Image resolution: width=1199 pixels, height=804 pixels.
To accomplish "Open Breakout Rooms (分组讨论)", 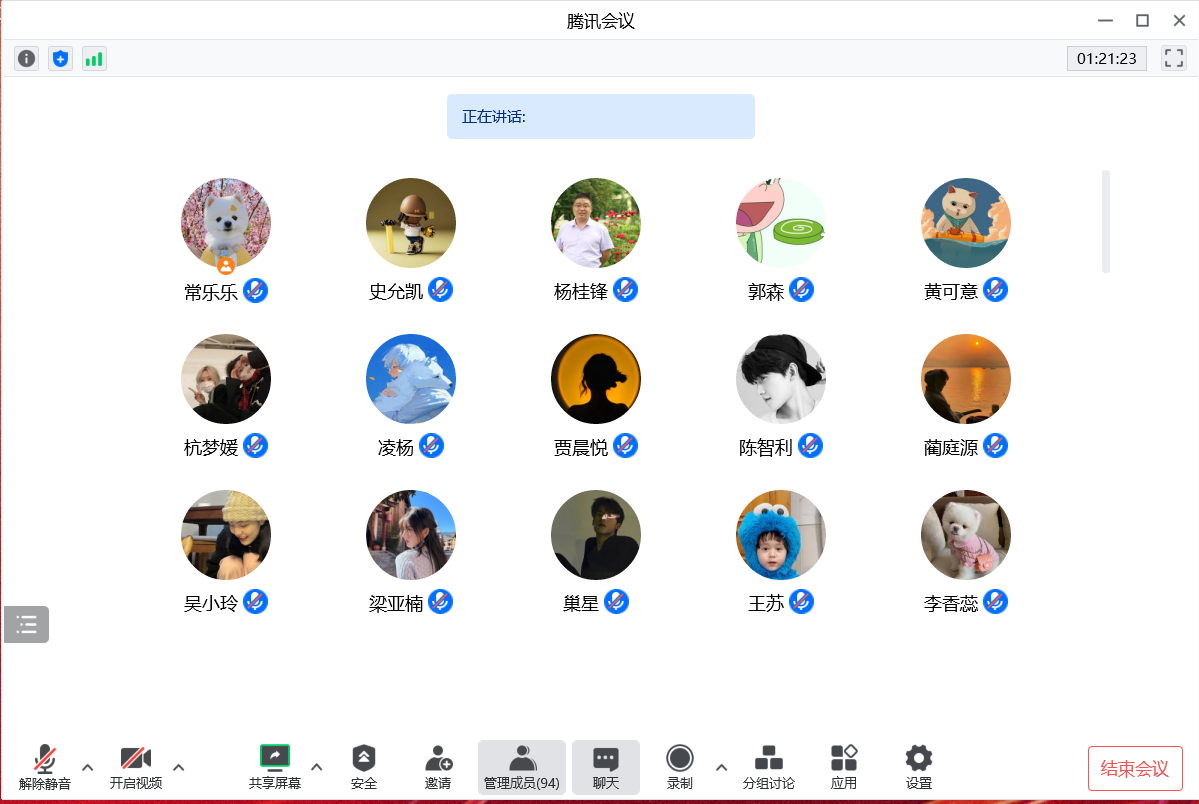I will point(768,767).
